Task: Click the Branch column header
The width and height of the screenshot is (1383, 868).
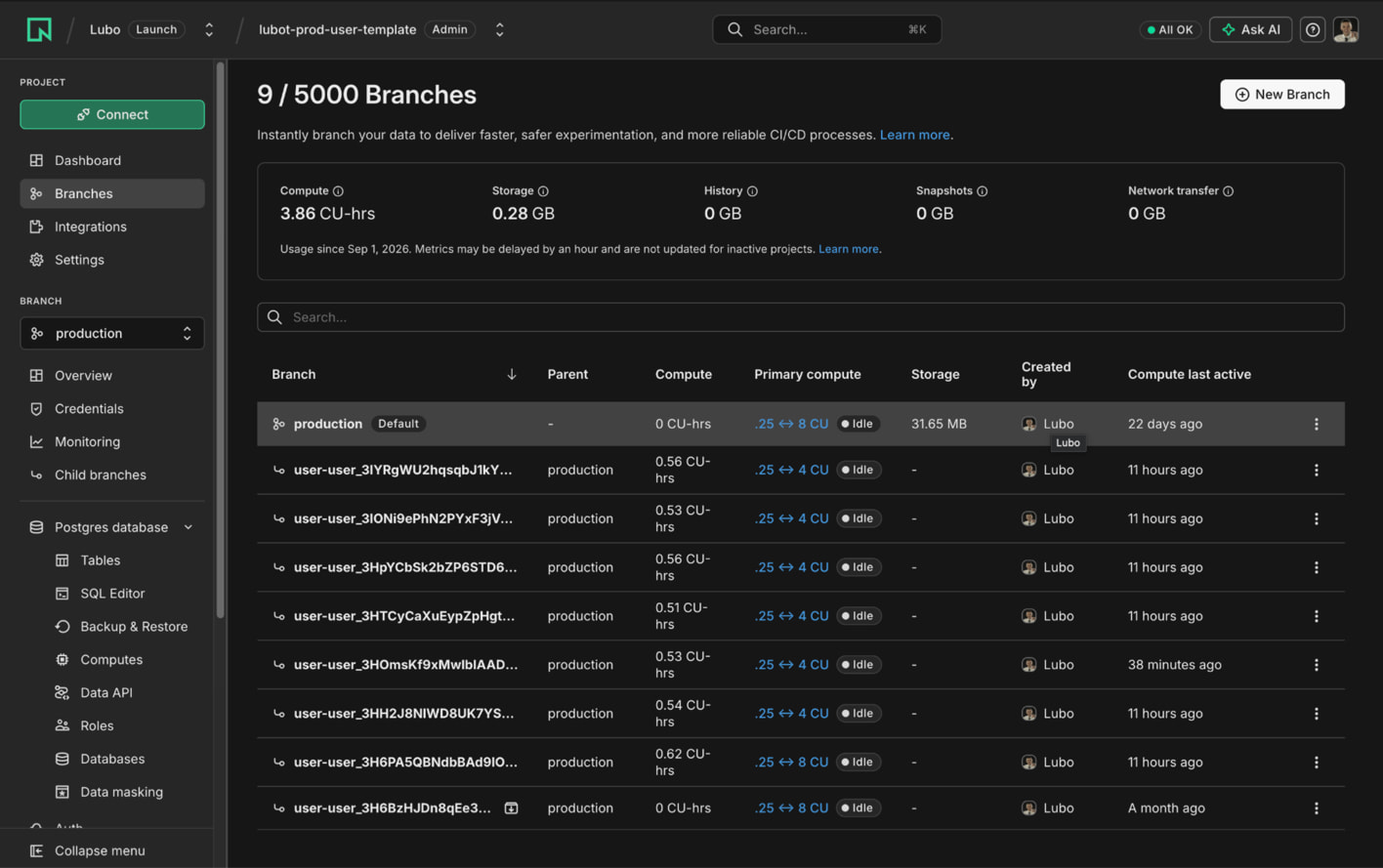Action: [x=294, y=374]
